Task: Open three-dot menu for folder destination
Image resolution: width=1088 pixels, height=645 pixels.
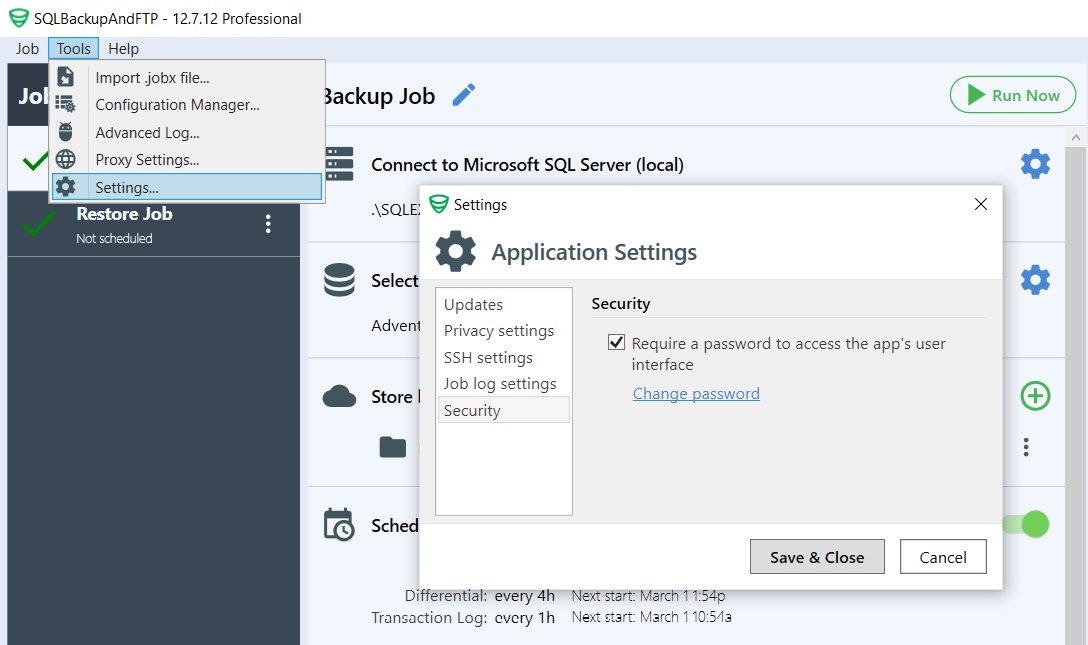Action: pos(1026,447)
